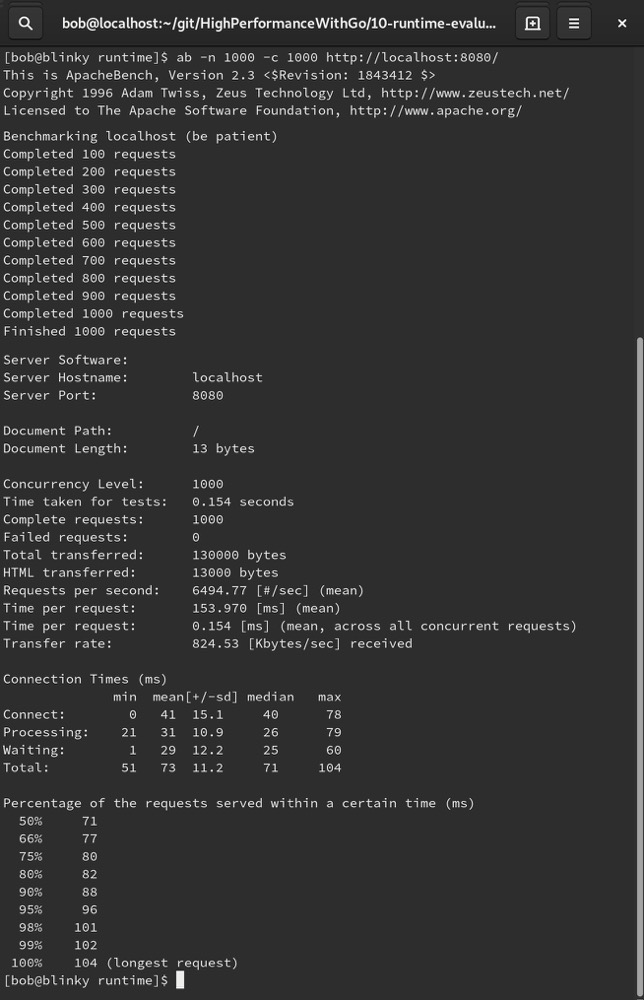Click the 0.154 seconds time taken value
This screenshot has height=1000, width=644.
[243, 502]
